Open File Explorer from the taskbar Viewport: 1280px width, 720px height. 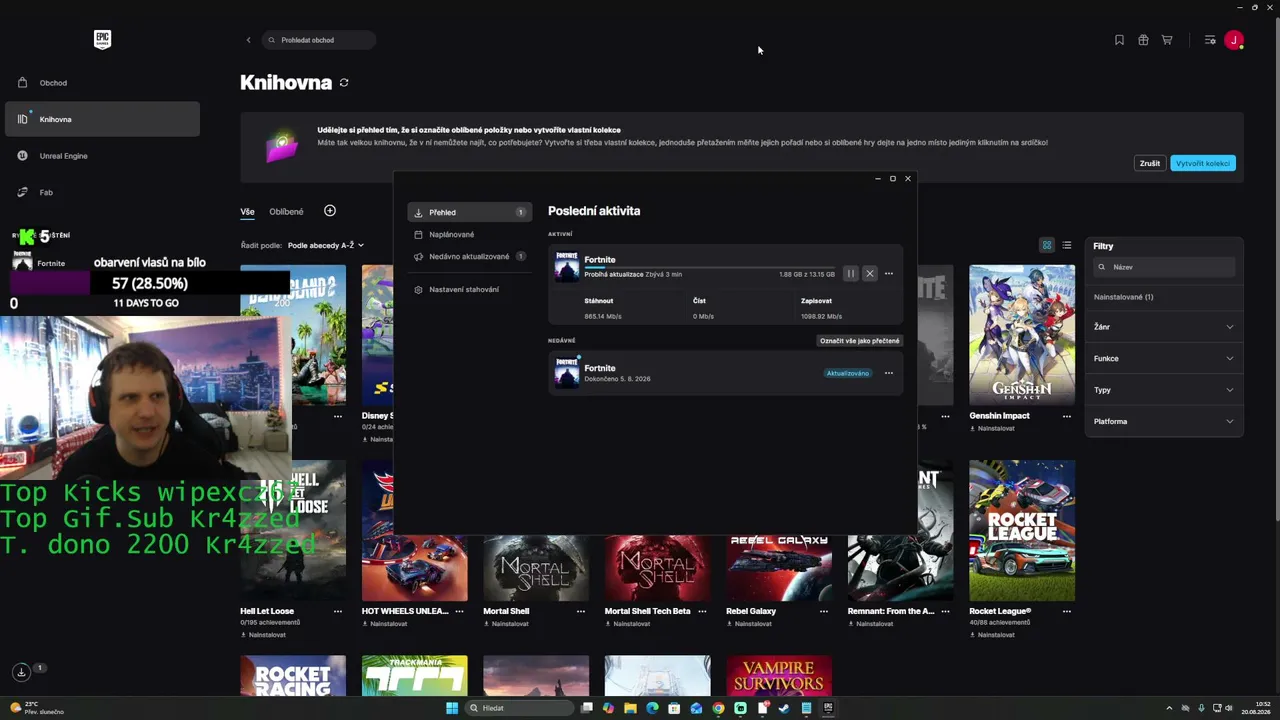tap(630, 708)
